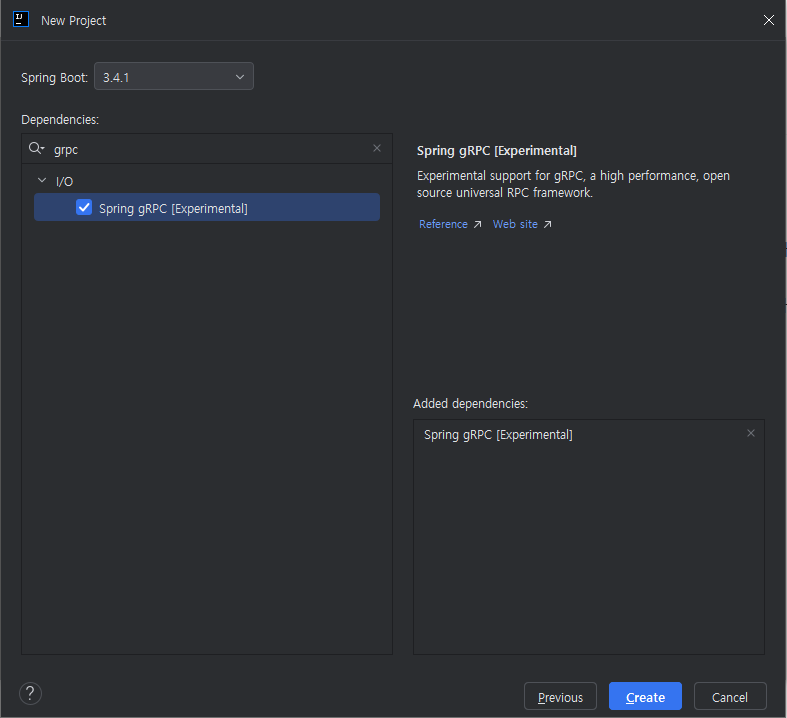Cancel the New Project dialog
This screenshot has width=787, height=718.
[x=730, y=696]
